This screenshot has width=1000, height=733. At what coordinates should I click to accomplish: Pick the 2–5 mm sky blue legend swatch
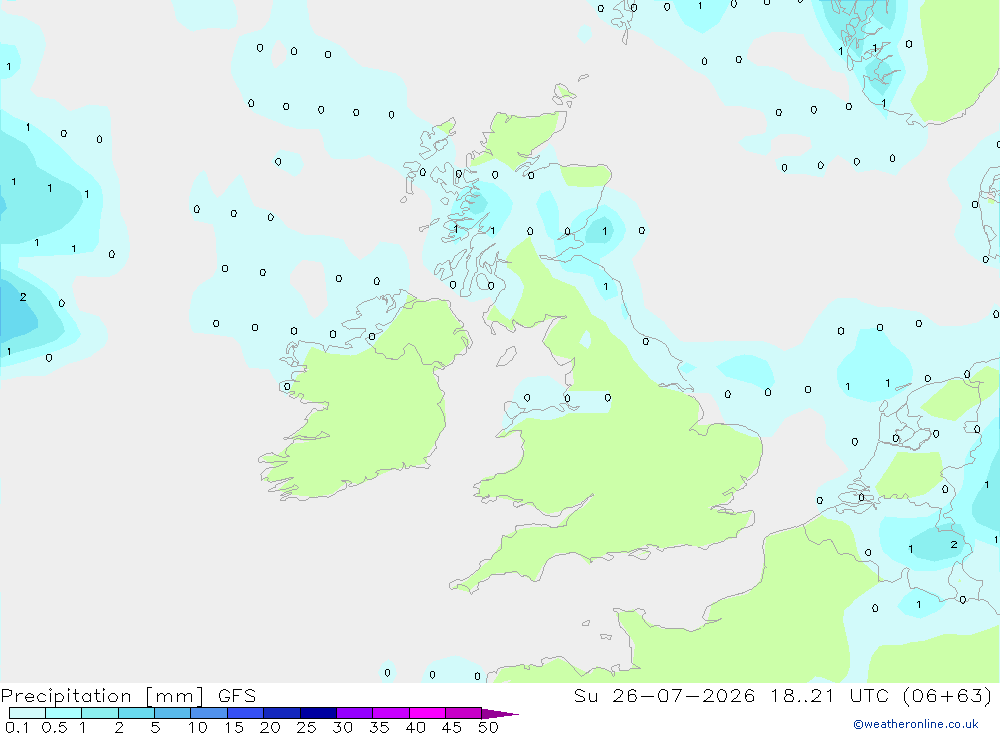point(136,713)
